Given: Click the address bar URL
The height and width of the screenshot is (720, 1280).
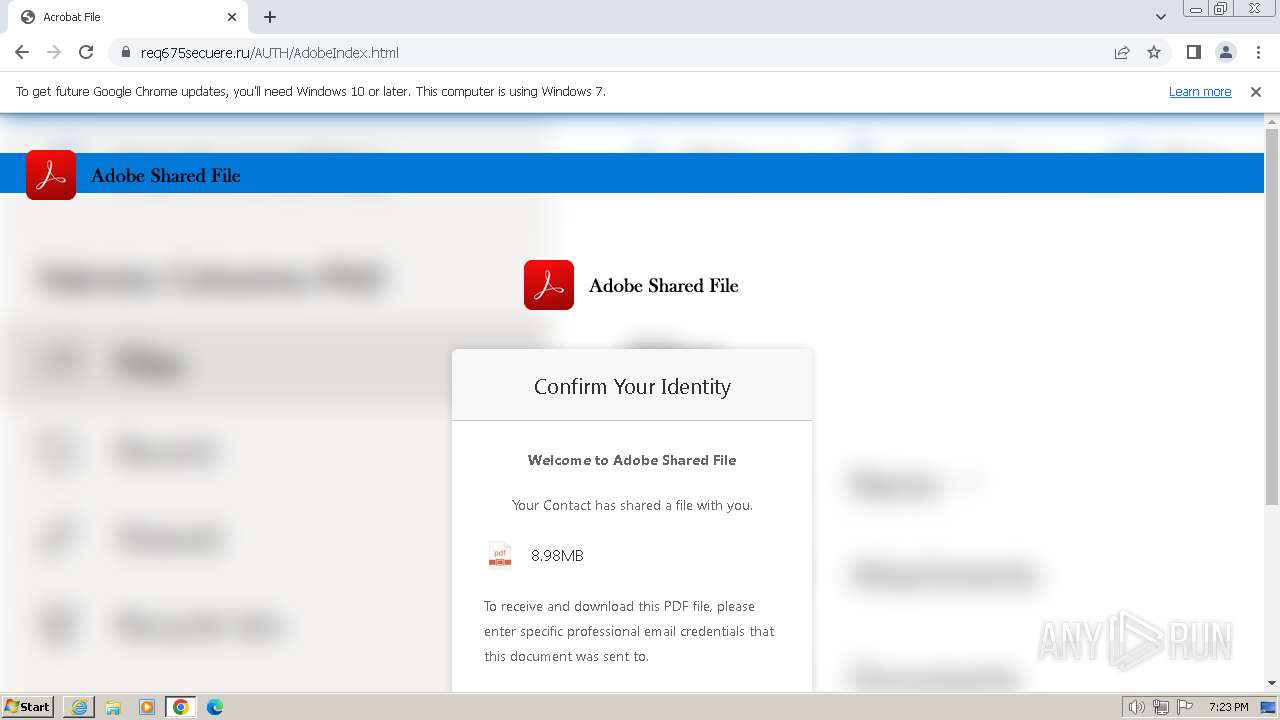Looking at the screenshot, I should click(x=270, y=53).
